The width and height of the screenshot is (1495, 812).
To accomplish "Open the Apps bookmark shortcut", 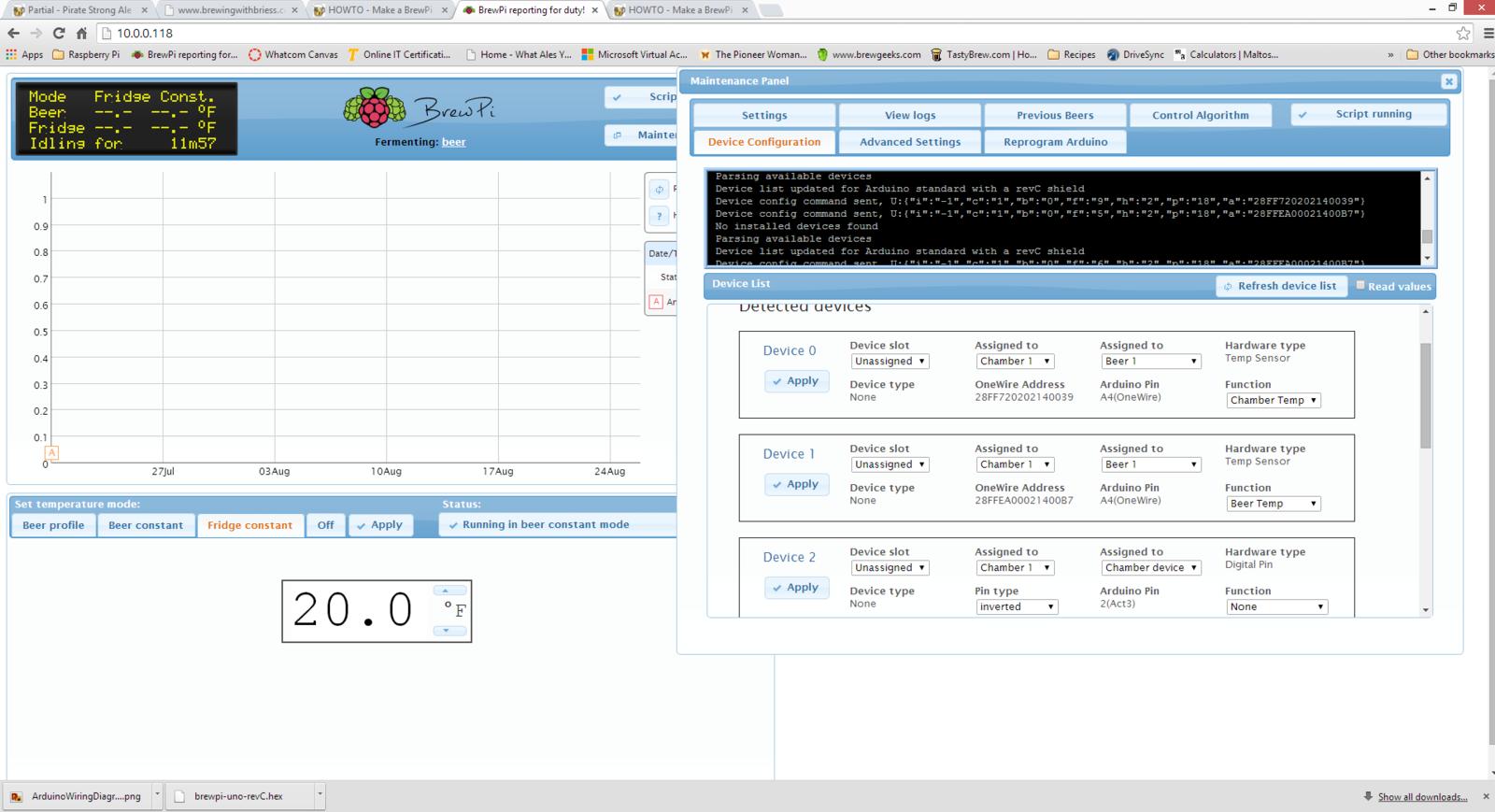I will (x=24, y=54).
